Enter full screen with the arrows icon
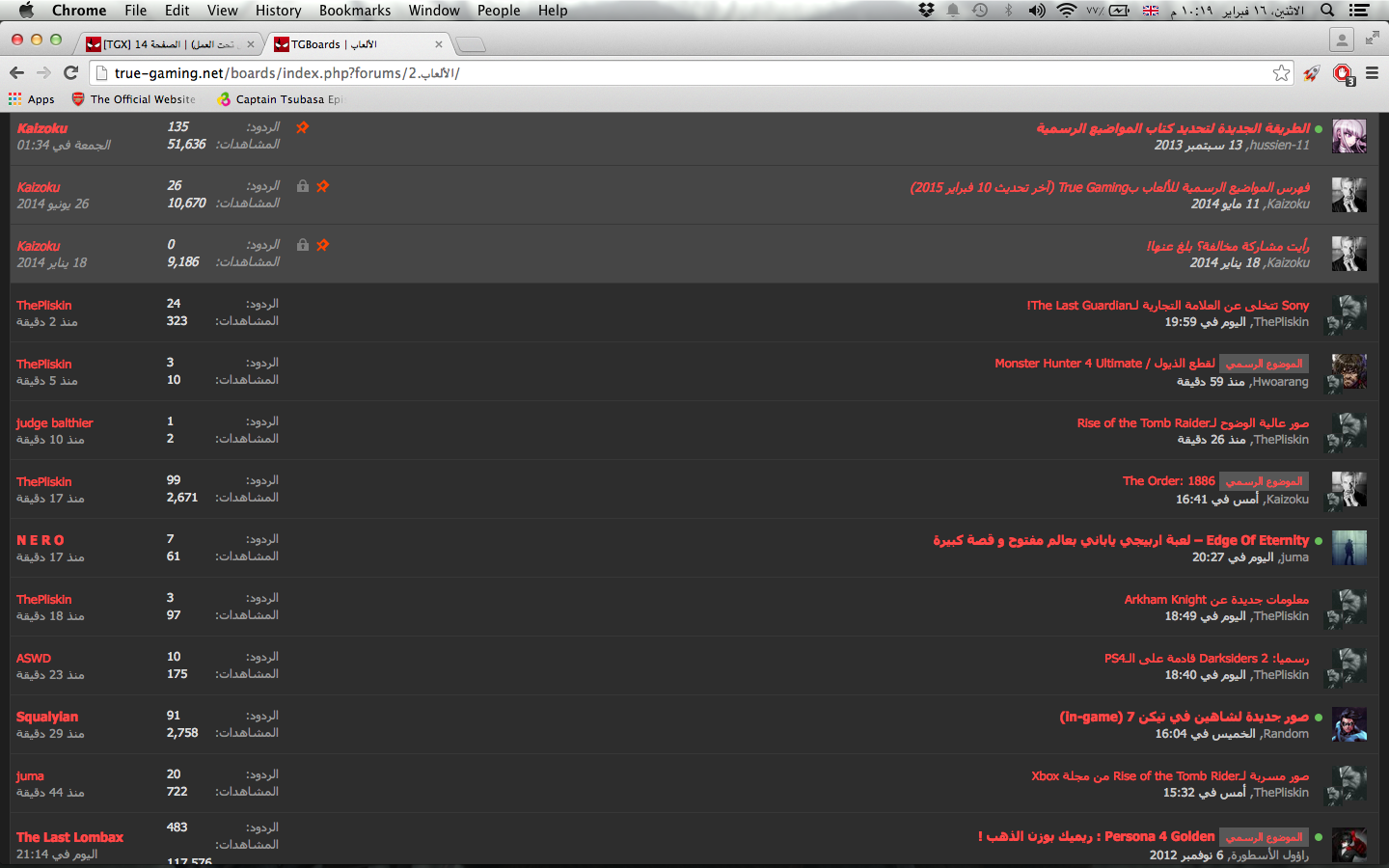1389x868 pixels. tap(1373, 40)
